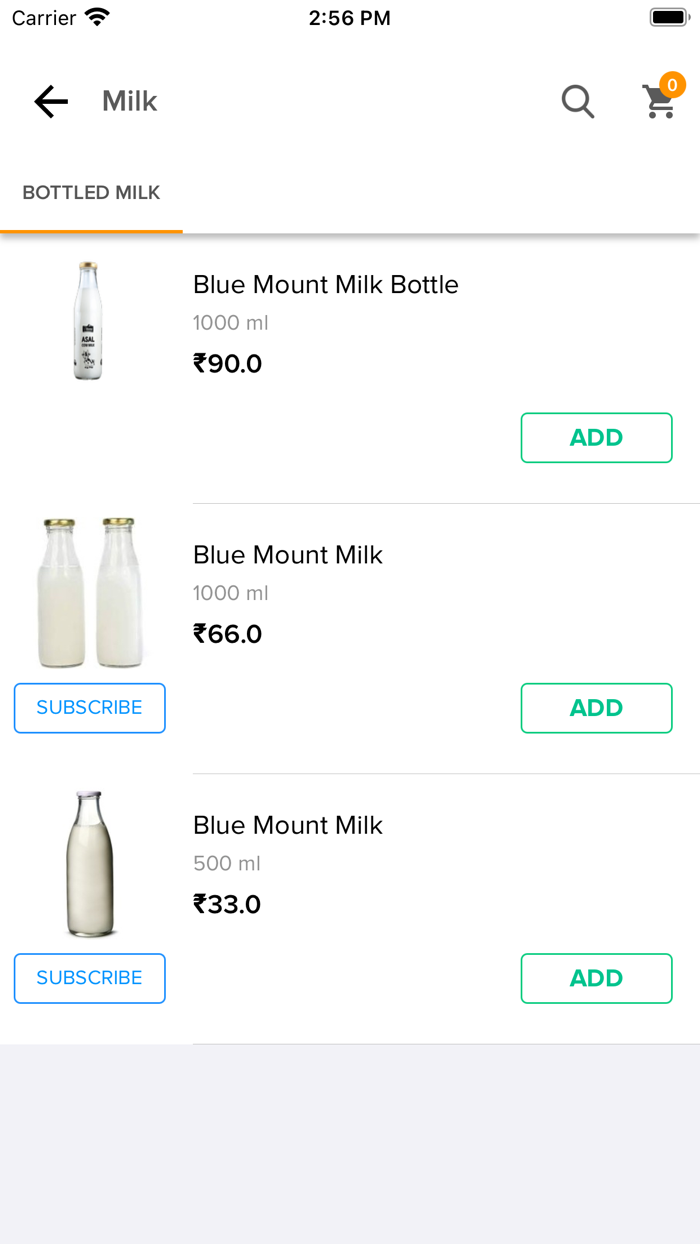Subscribe to the 1000 ml Blue Mount Milk

(x=90, y=708)
